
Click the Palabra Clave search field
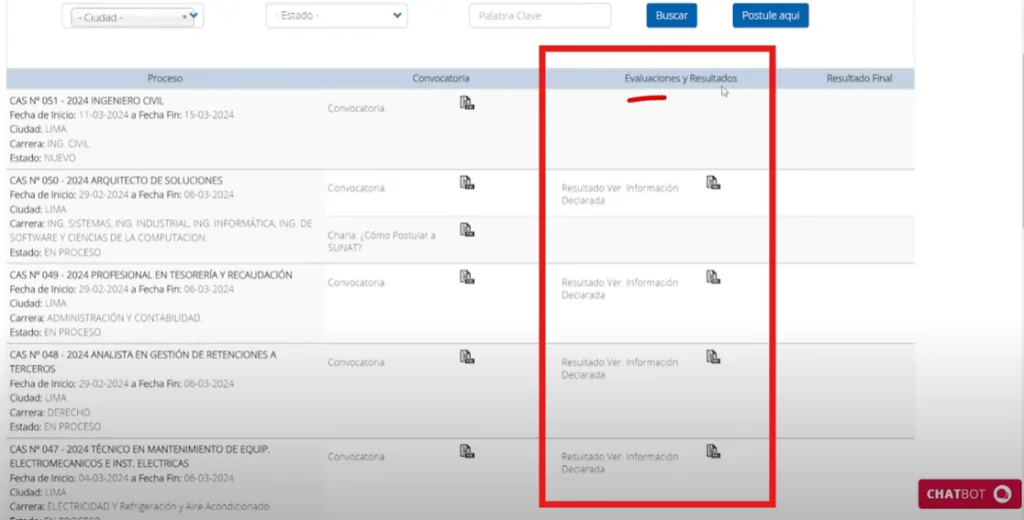[539, 16]
